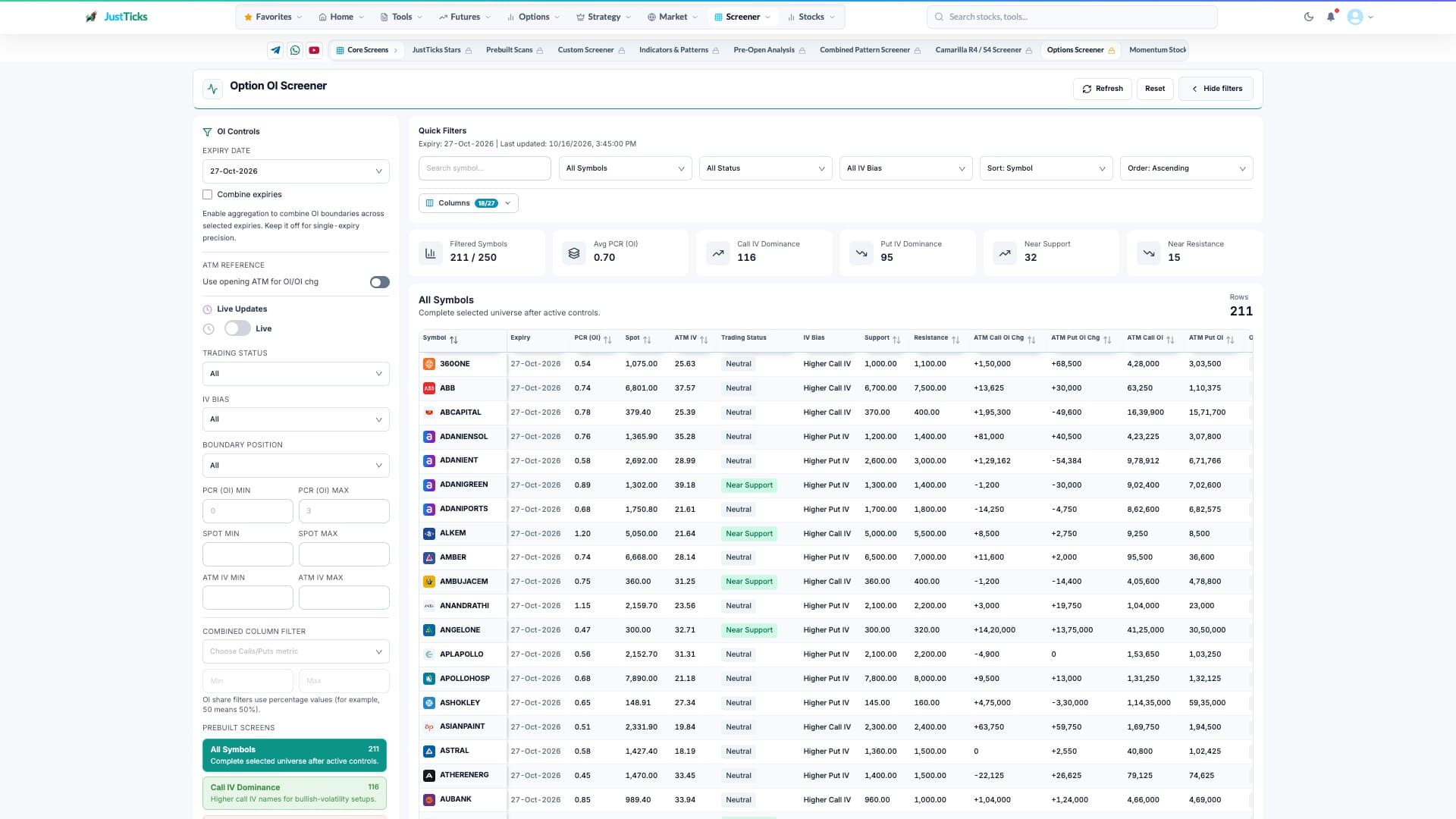Sort by Symbol column arrows
The image size is (1456, 819).
(453, 339)
